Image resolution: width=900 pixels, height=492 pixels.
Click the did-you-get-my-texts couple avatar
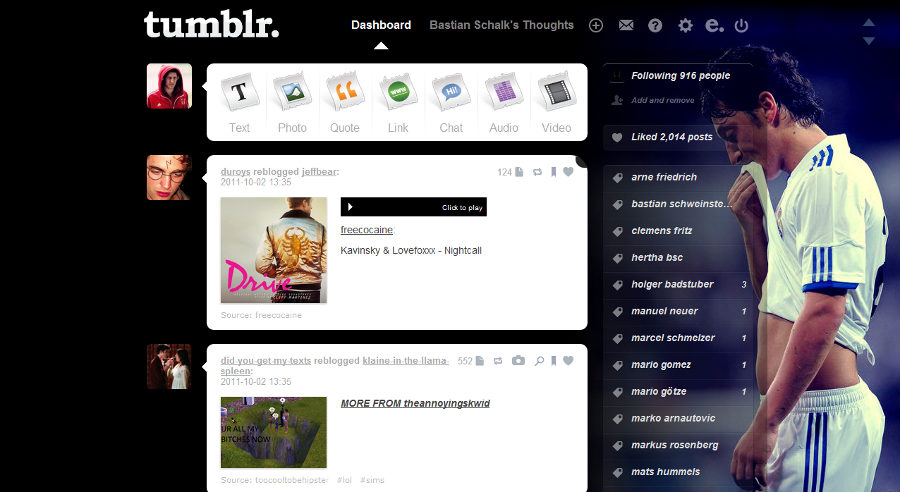[169, 366]
